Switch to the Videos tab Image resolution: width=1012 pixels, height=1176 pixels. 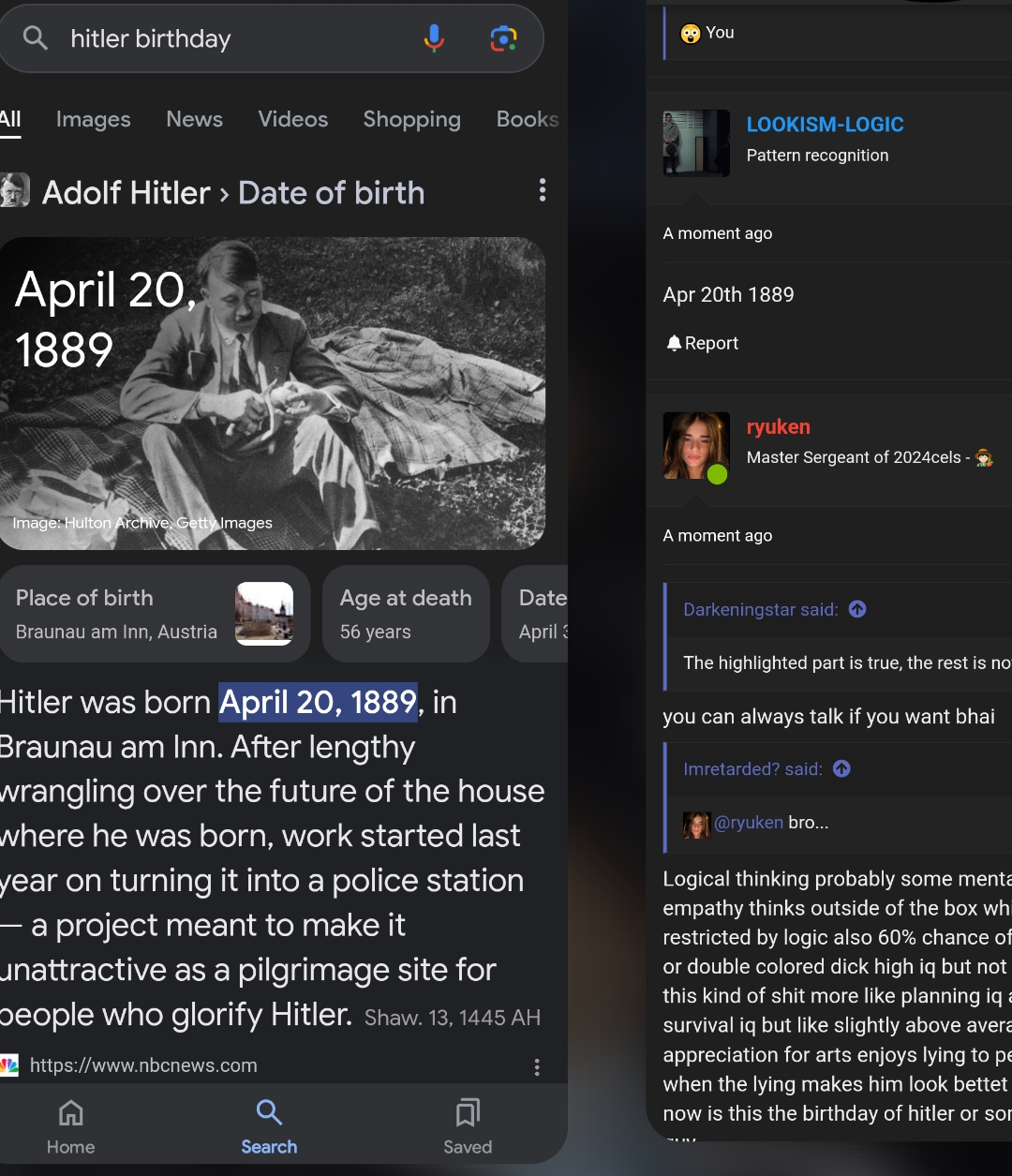[x=293, y=119]
